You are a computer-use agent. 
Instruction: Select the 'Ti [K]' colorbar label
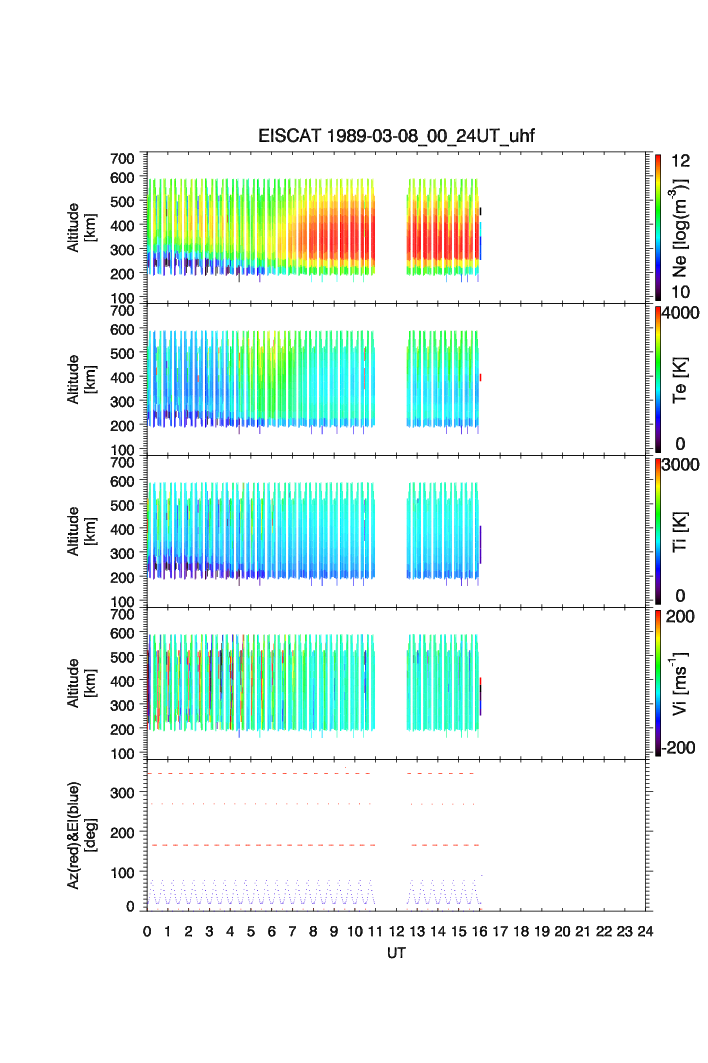681,530
